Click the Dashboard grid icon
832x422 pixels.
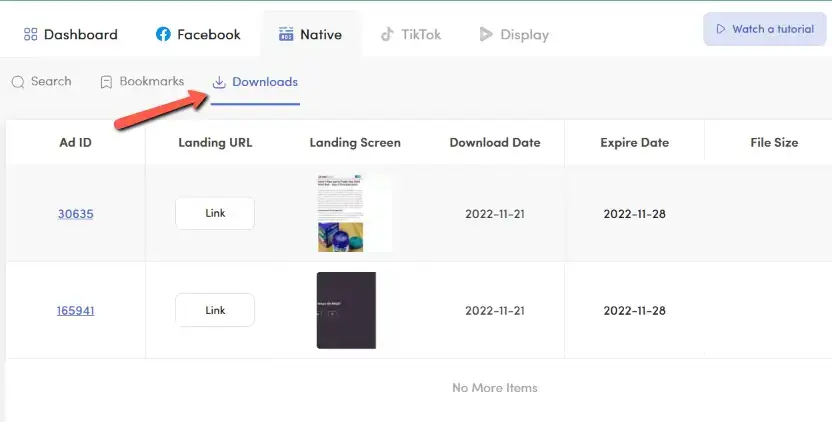coord(30,35)
